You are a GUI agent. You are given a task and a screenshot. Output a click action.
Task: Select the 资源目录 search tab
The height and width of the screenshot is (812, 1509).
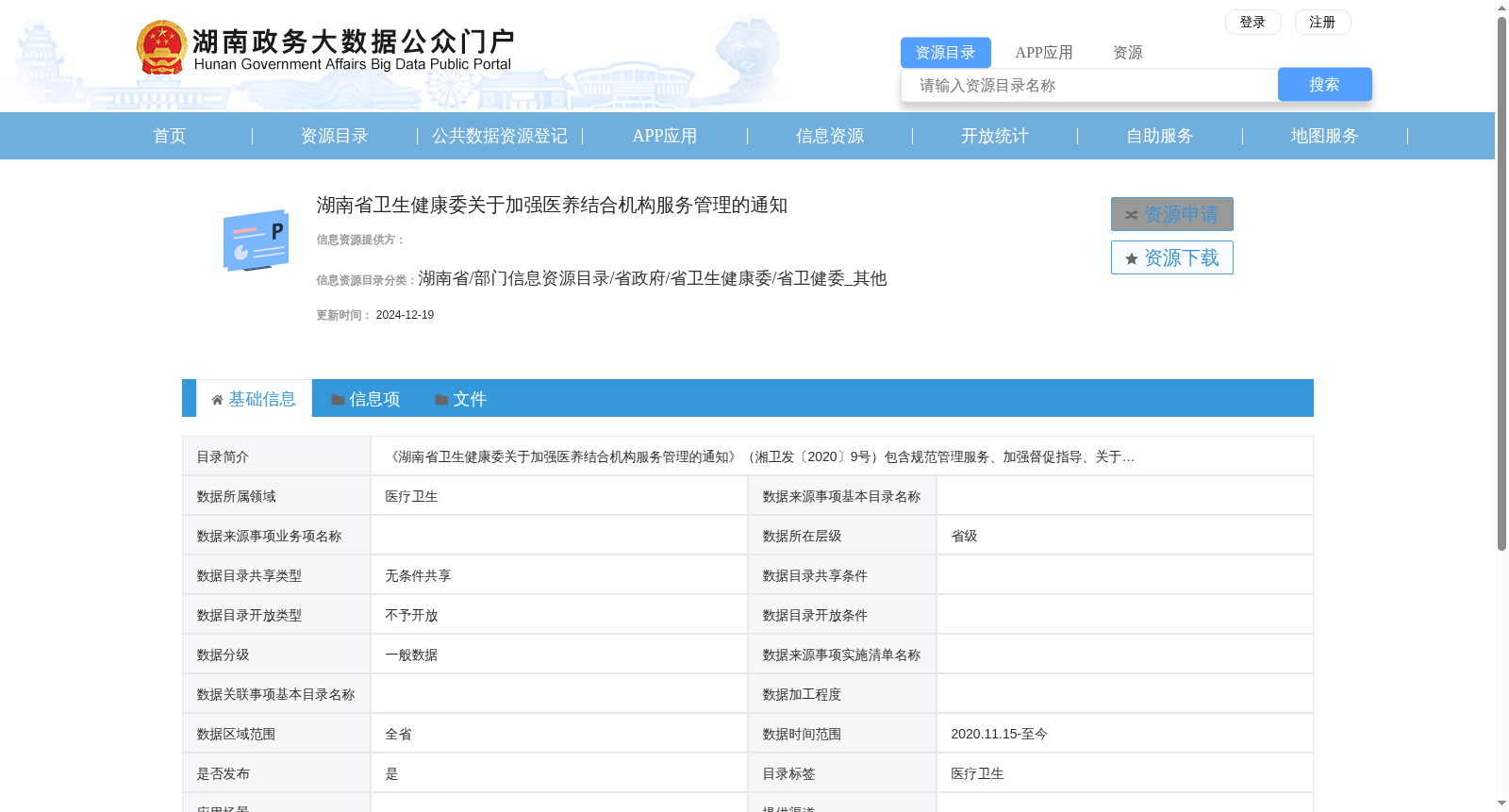945,53
